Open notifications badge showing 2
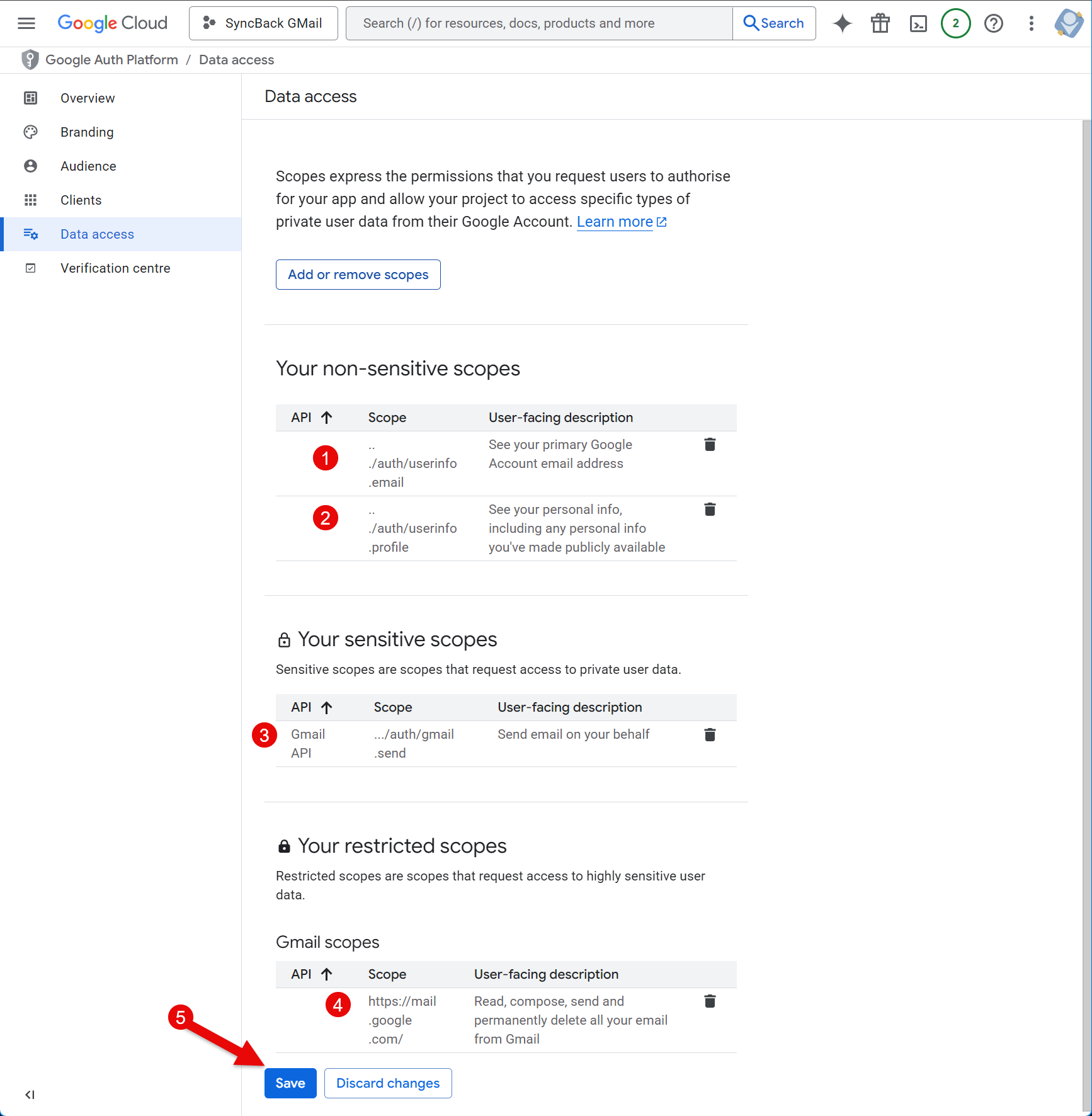The height and width of the screenshot is (1116, 1092). tap(955, 23)
